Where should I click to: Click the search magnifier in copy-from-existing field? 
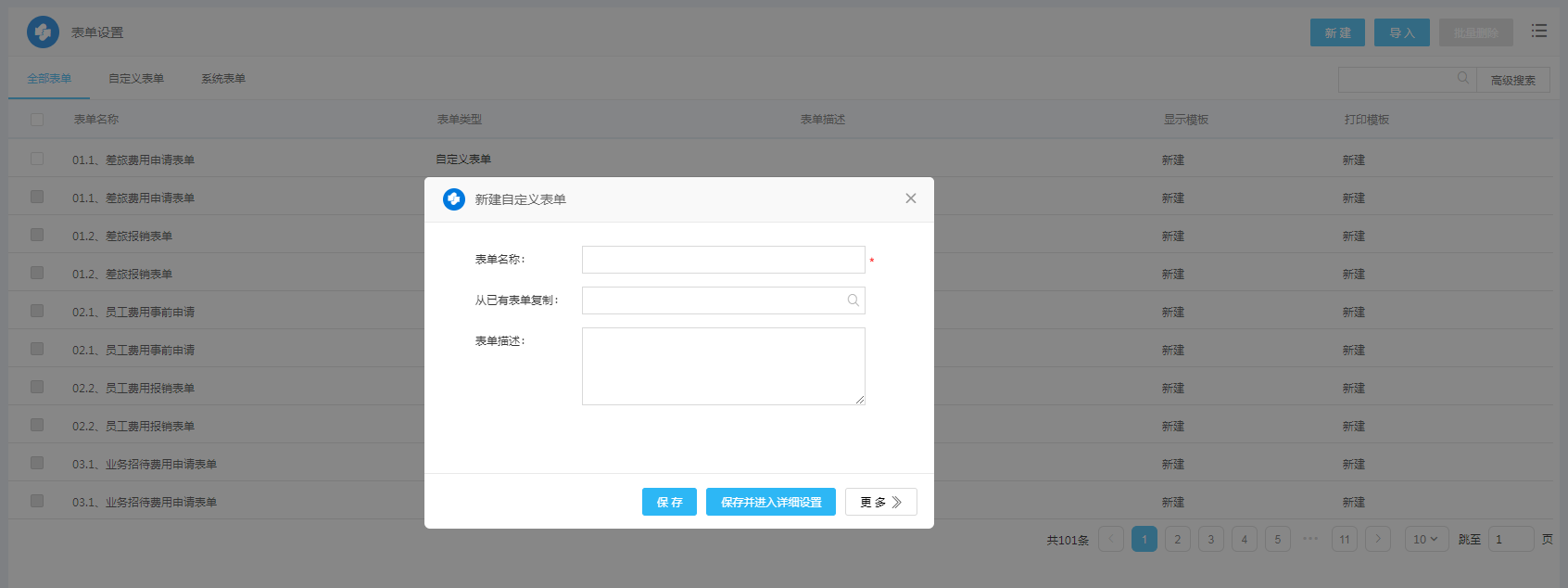click(853, 300)
